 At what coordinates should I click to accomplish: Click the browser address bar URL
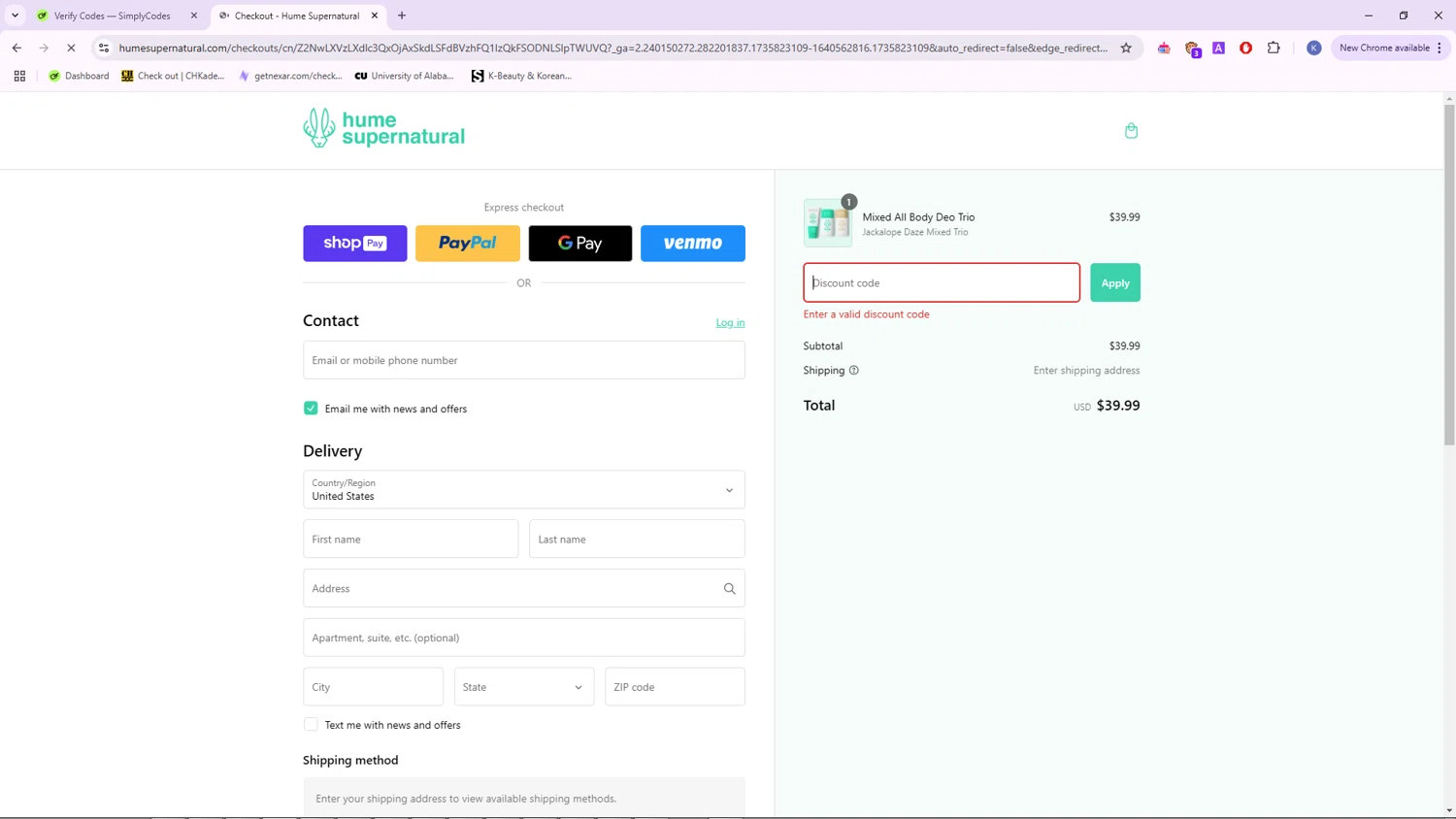click(612, 48)
